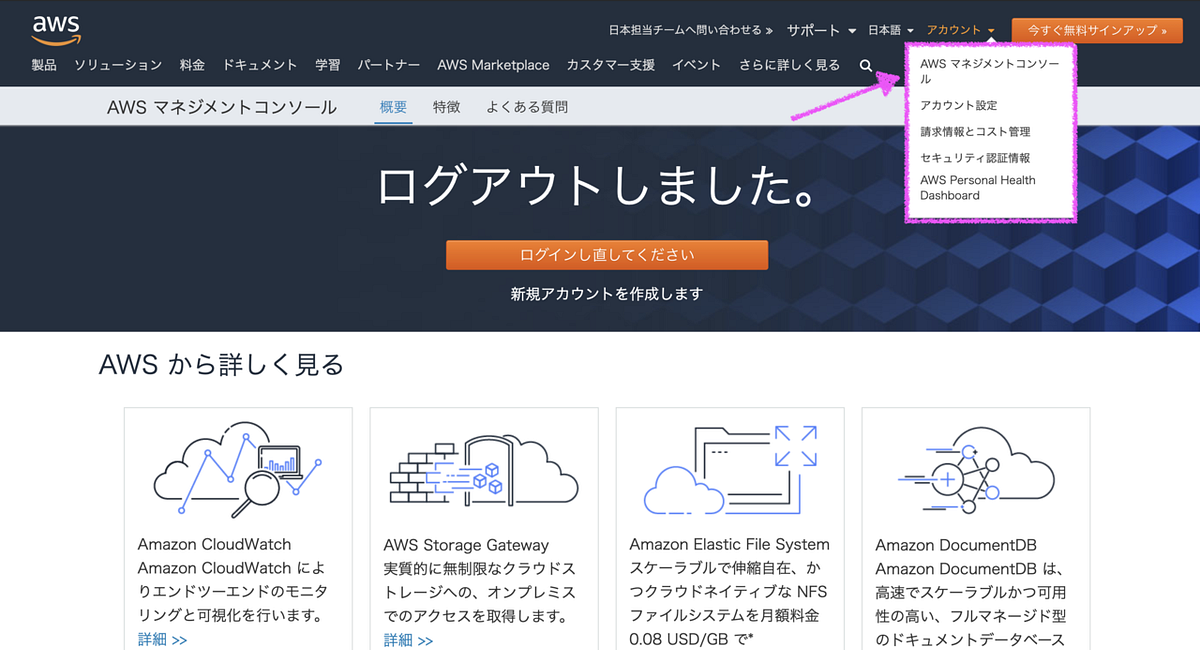The image size is (1200, 650).
Task: Click the Amazon DocumentDB card title
Action: point(956,545)
